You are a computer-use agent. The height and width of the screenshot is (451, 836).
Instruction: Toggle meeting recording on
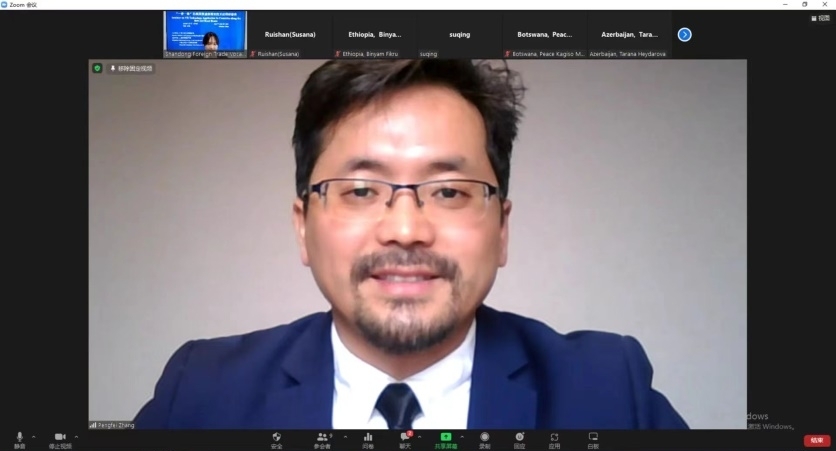click(484, 438)
